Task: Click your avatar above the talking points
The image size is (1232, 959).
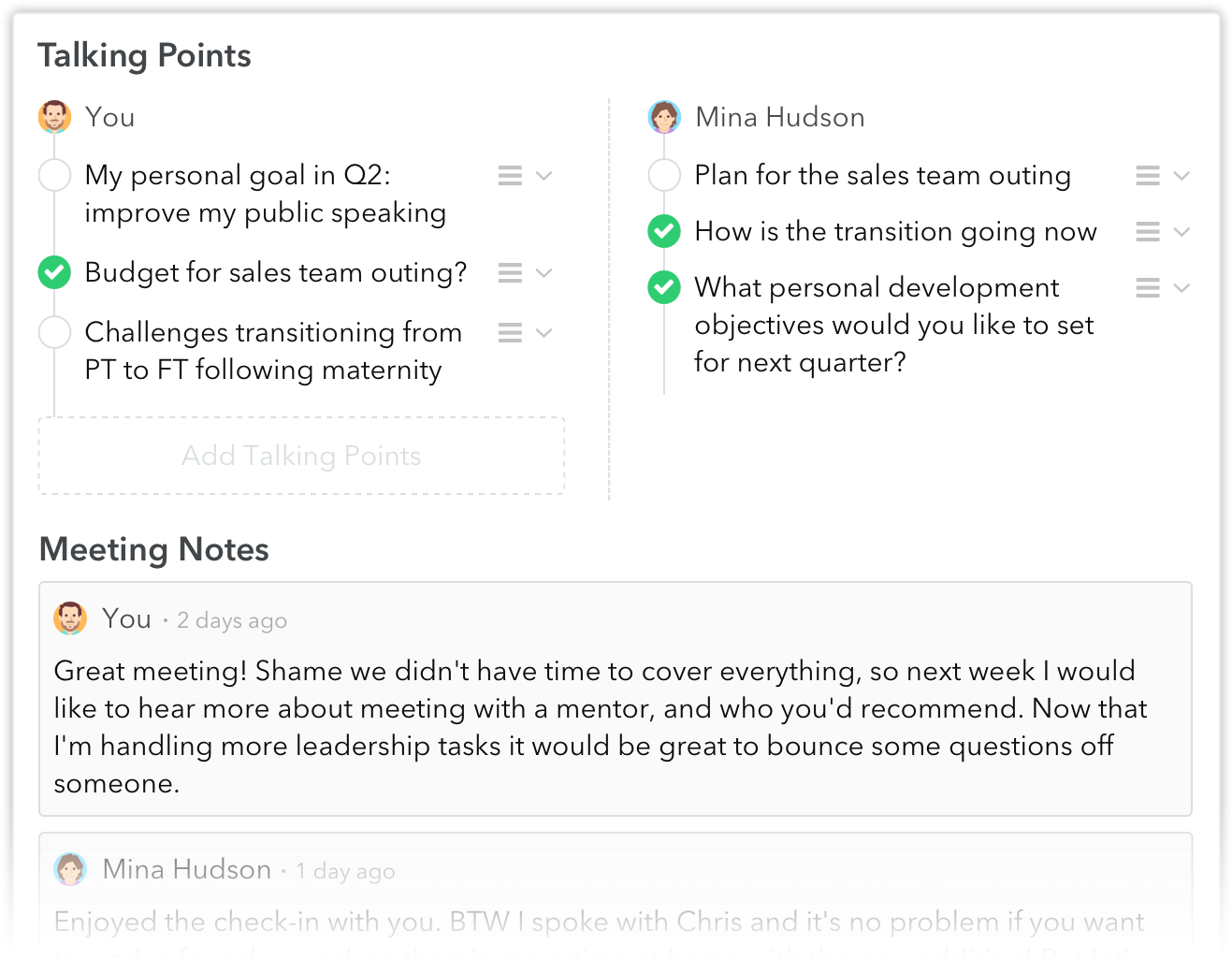Action: tap(55, 118)
